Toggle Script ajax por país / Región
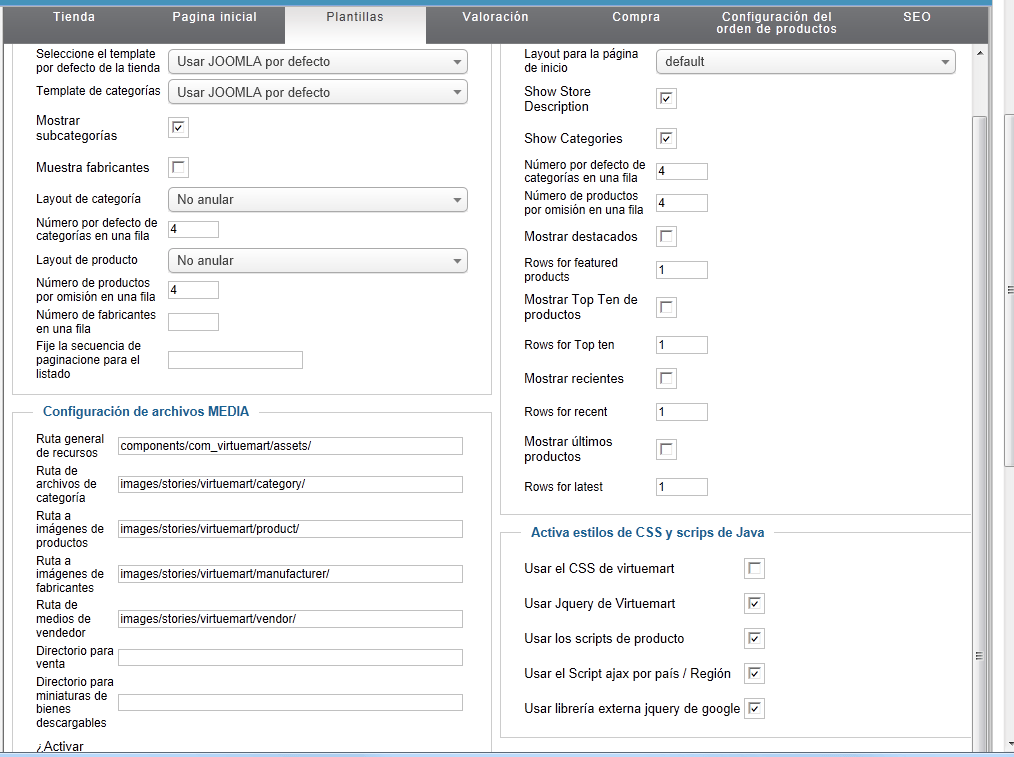 coord(754,673)
